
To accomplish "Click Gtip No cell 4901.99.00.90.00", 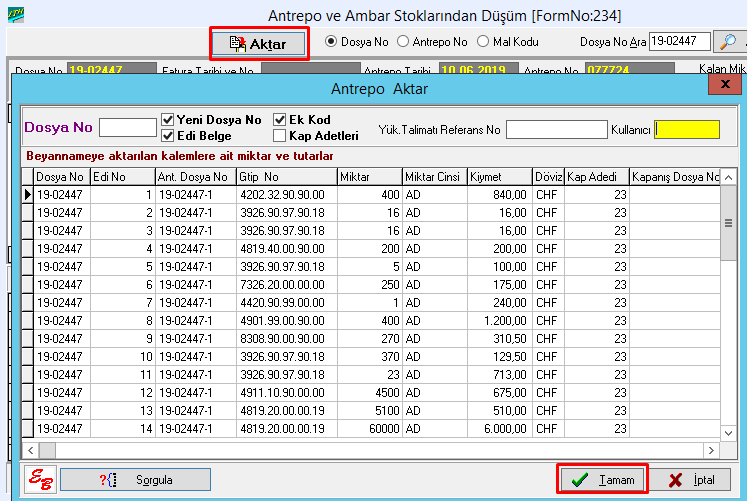I will pos(287,321).
